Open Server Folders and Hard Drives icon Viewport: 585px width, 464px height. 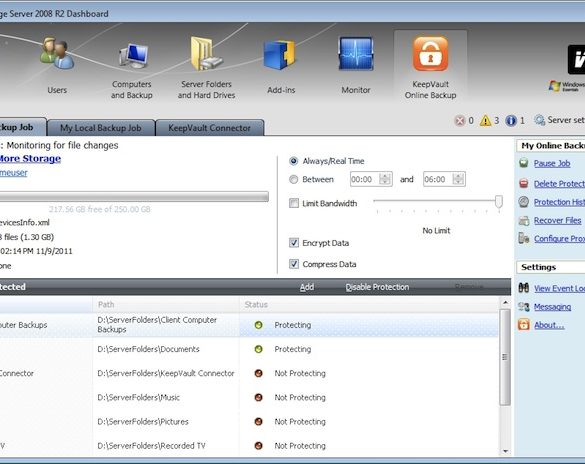[x=206, y=53]
